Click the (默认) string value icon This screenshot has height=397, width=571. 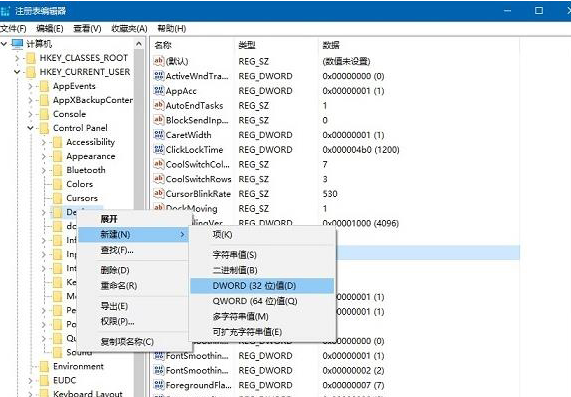[158, 61]
